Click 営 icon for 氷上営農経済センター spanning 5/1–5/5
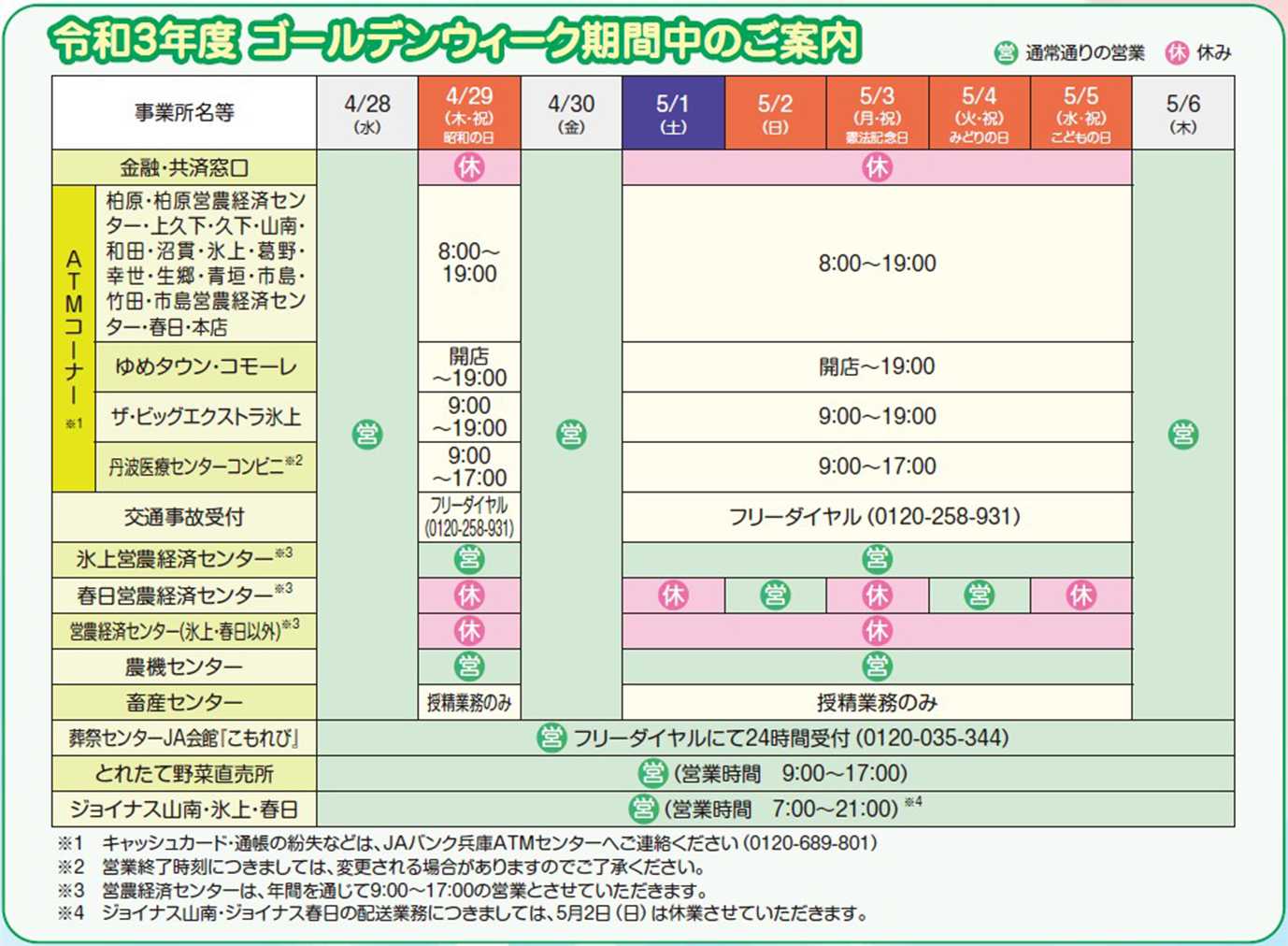 (877, 560)
